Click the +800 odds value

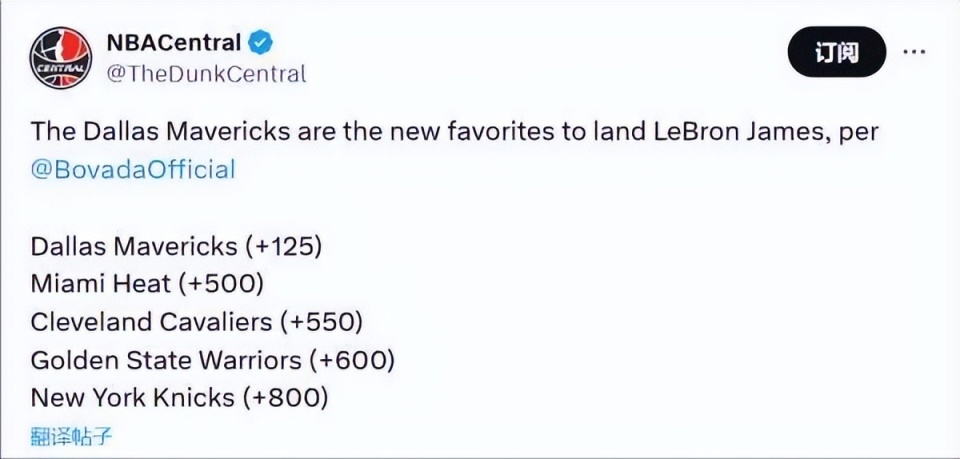pyautogui.click(x=289, y=398)
